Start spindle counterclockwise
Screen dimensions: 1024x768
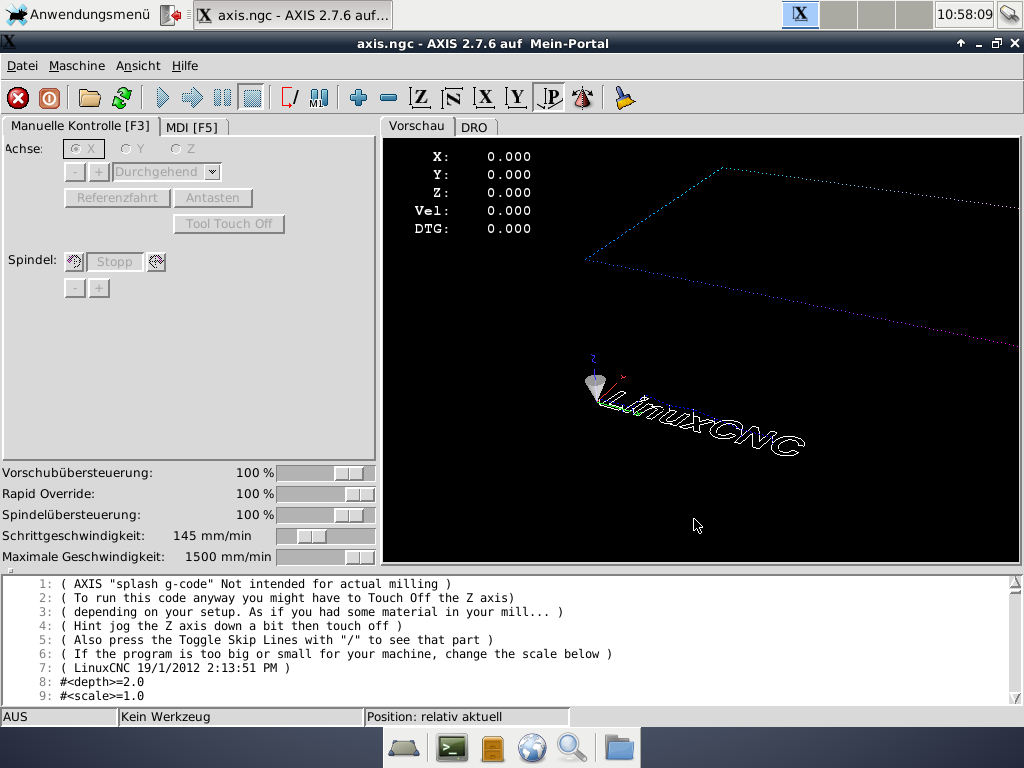(x=74, y=262)
